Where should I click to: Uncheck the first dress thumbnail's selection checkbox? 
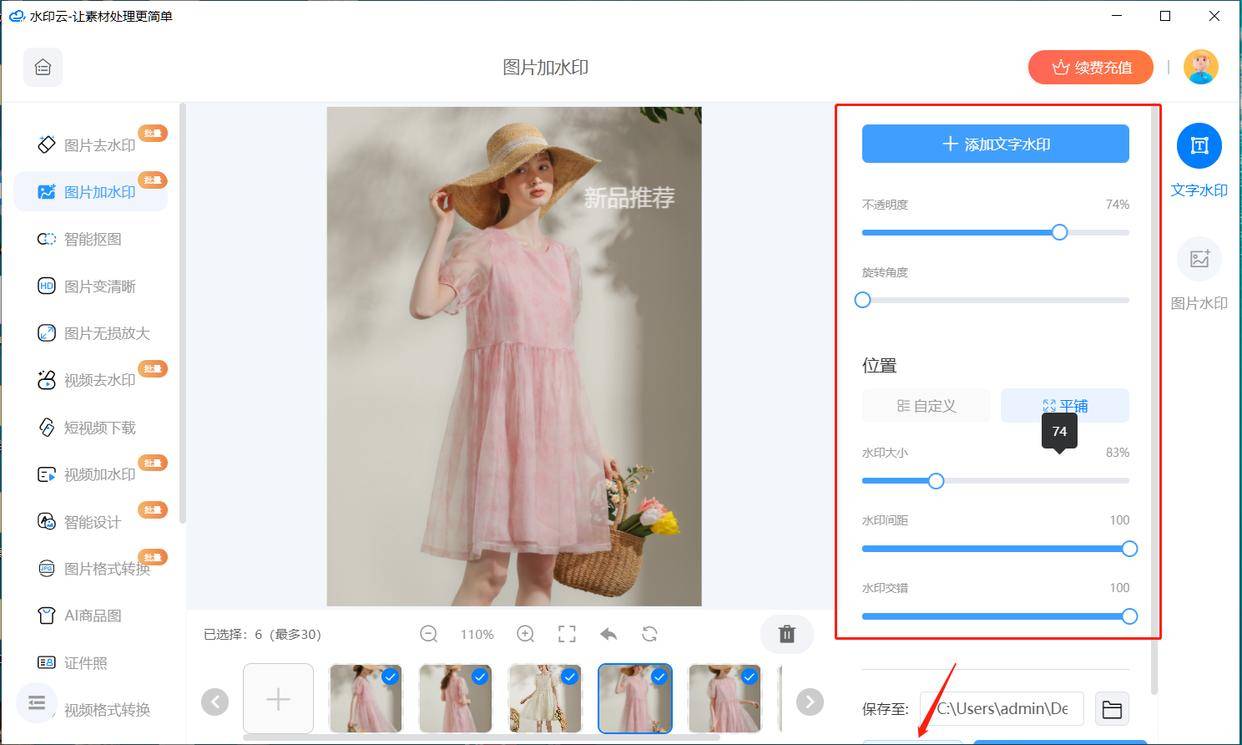click(x=389, y=676)
